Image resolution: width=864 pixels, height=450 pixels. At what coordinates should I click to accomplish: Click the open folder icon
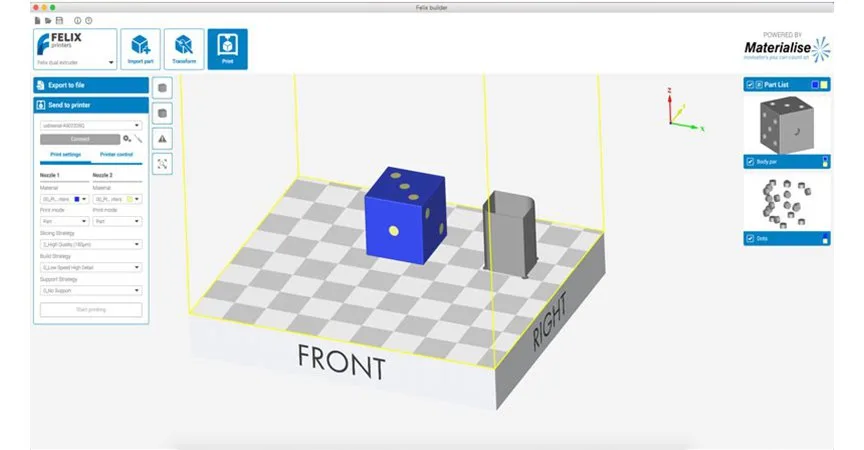(x=48, y=21)
